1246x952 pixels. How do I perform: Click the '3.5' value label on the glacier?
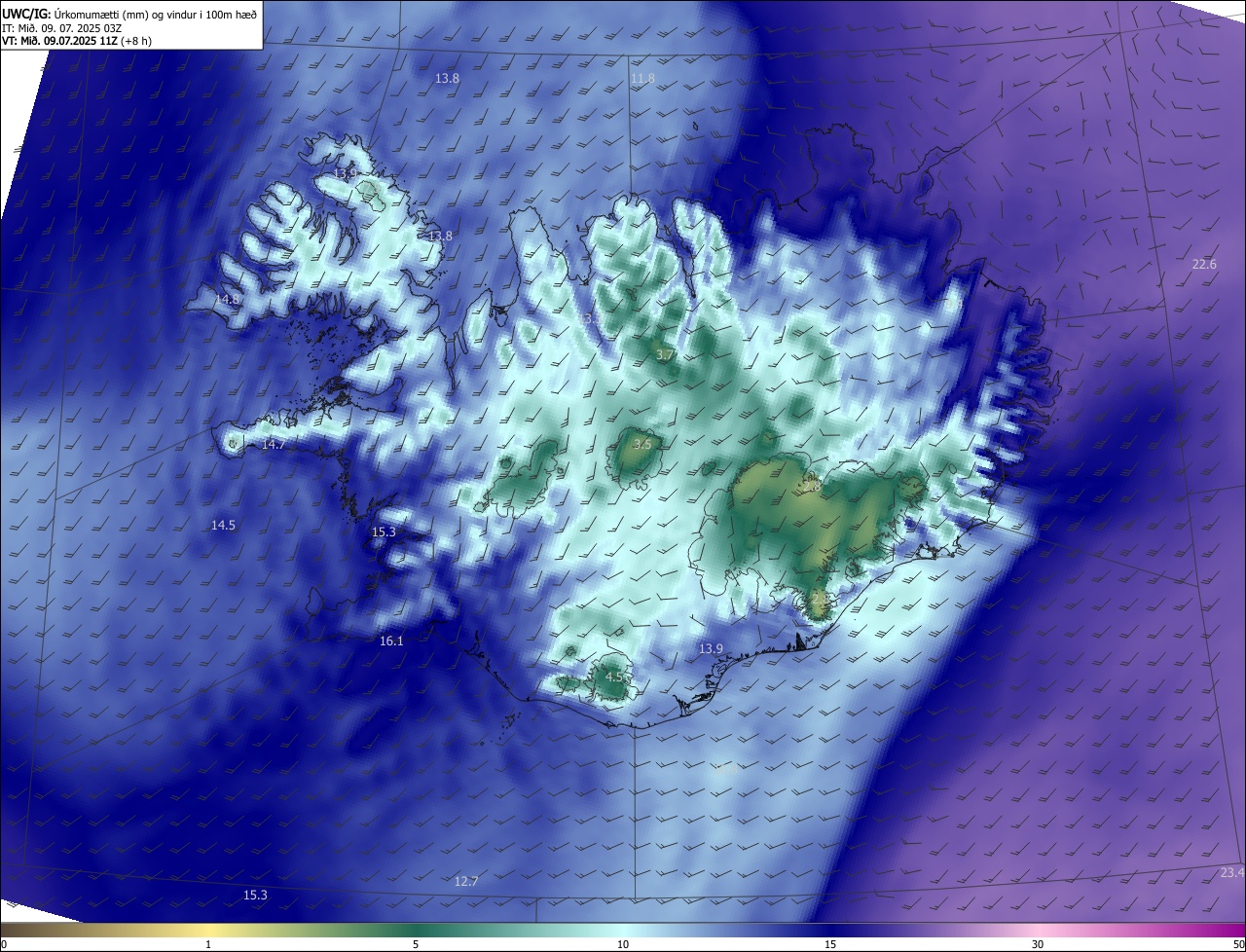point(642,445)
